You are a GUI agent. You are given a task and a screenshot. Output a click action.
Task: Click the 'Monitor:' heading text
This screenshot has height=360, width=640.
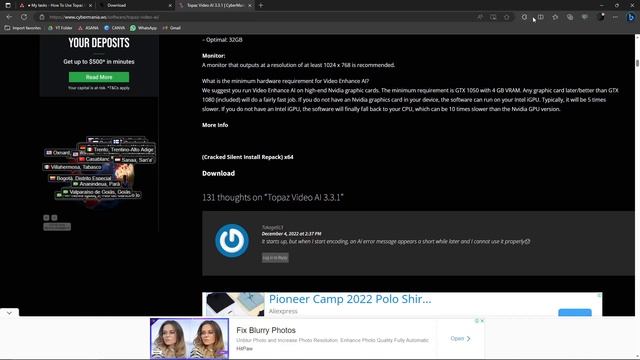pos(213,56)
